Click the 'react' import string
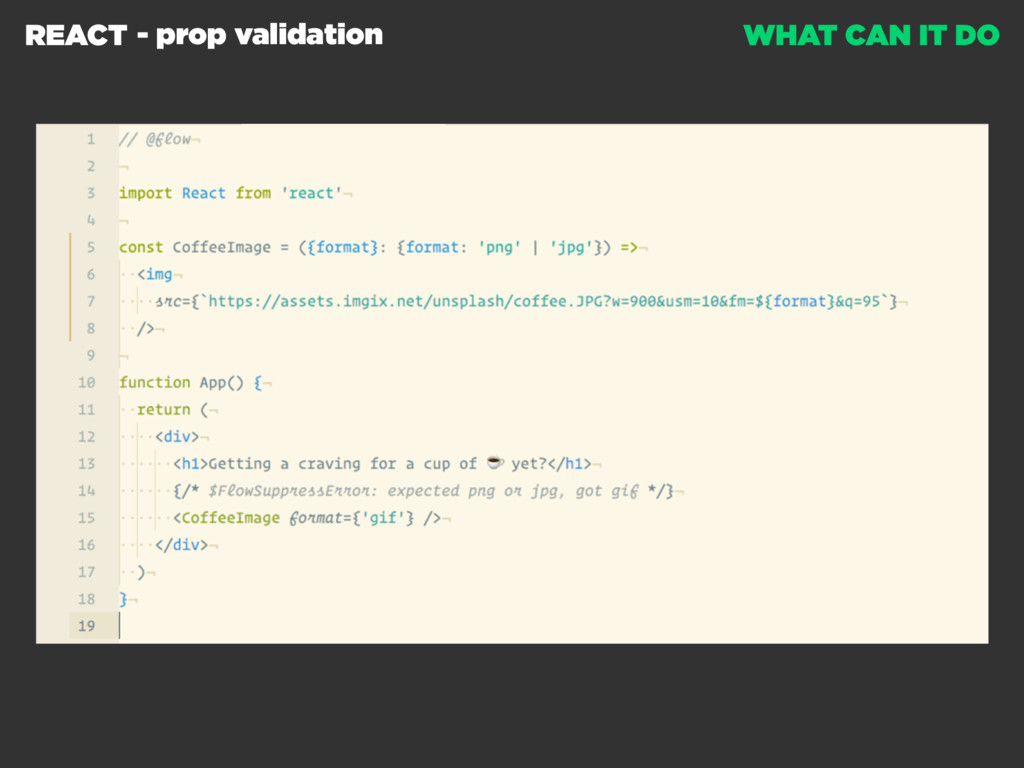This screenshot has height=768, width=1024. coord(312,193)
